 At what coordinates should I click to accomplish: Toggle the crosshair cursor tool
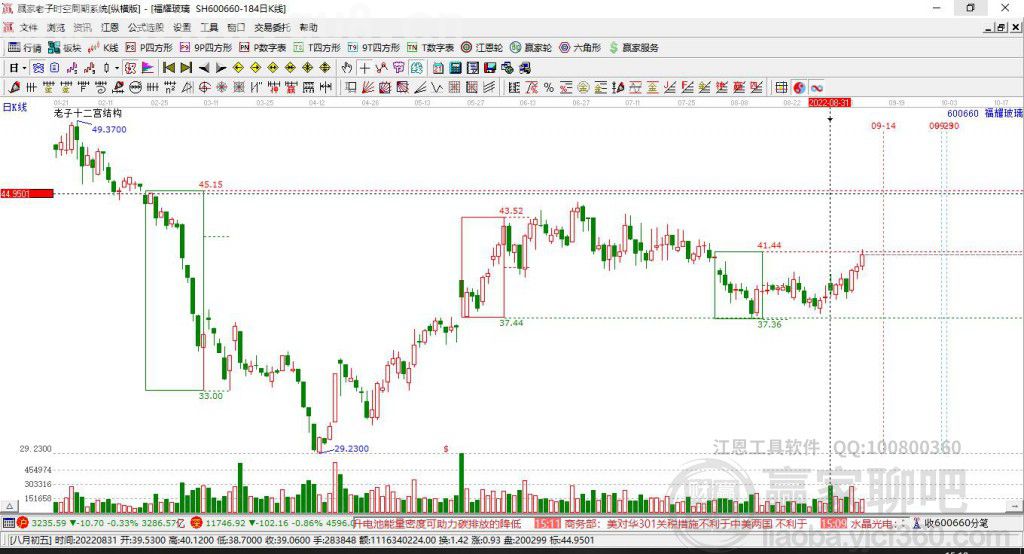click(x=364, y=68)
